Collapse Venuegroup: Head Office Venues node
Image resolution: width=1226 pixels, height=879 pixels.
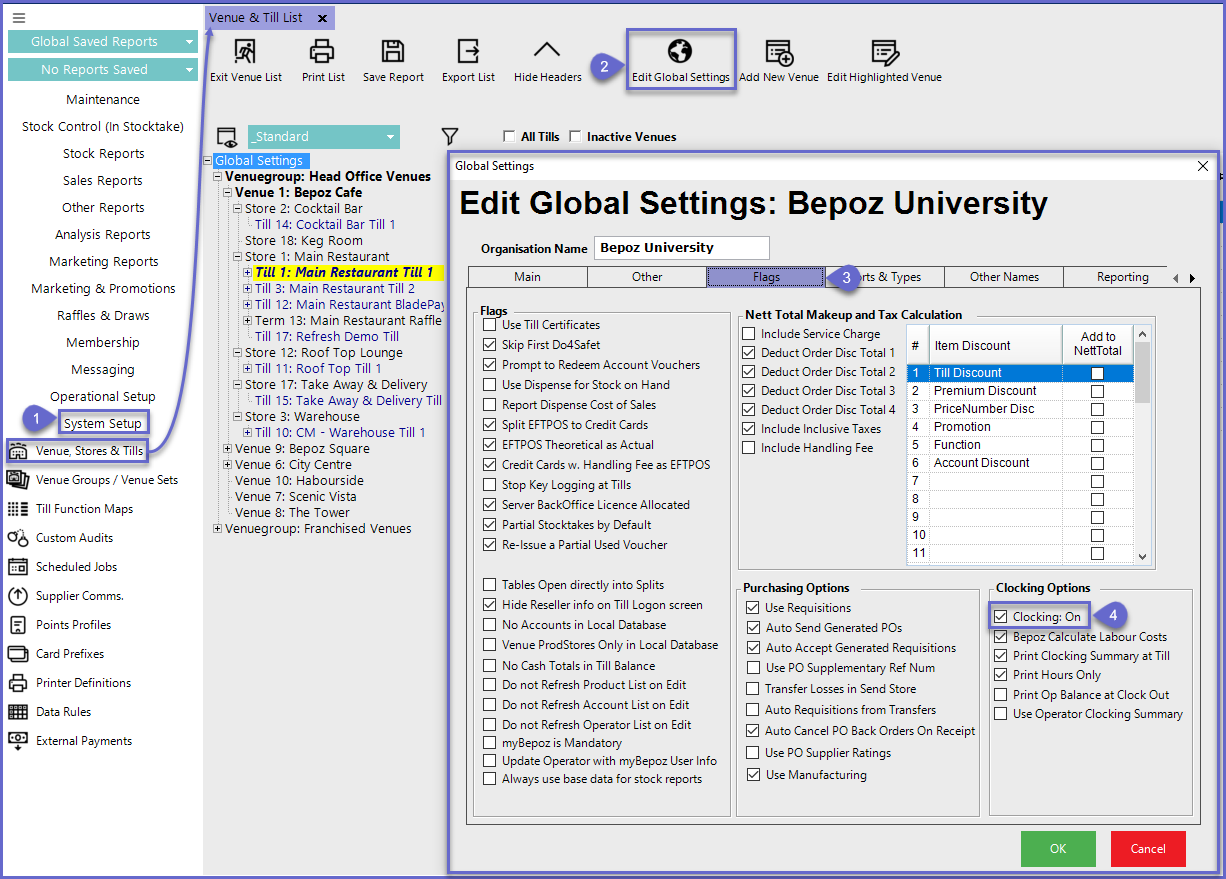pyautogui.click(x=218, y=177)
